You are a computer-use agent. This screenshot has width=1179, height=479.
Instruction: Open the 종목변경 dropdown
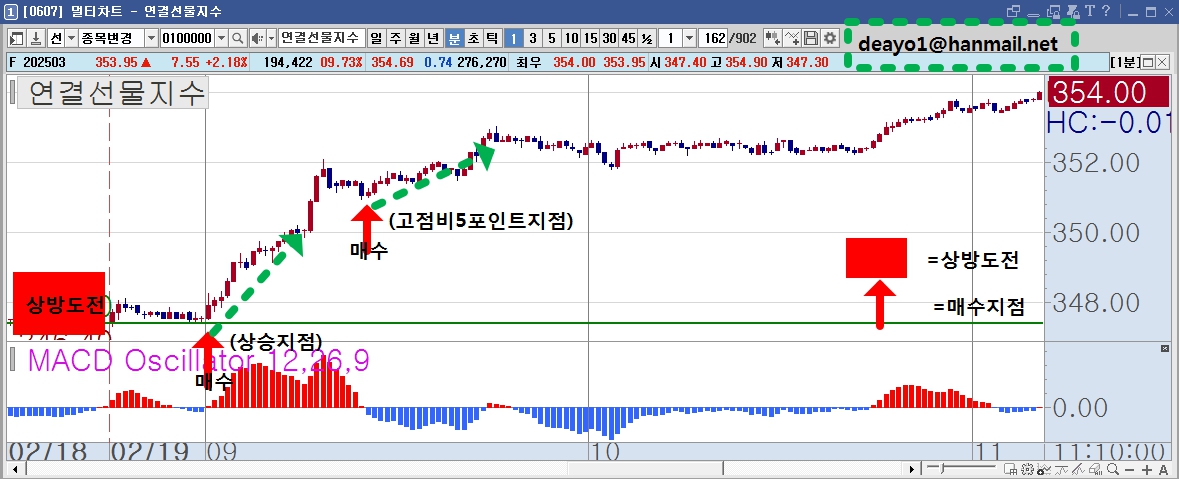[x=150, y=38]
